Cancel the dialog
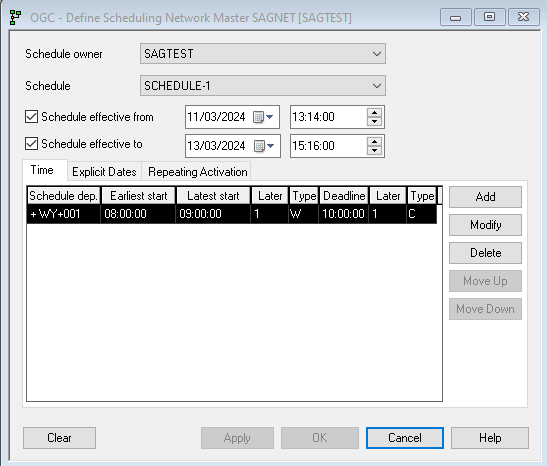The image size is (547, 466). point(405,438)
